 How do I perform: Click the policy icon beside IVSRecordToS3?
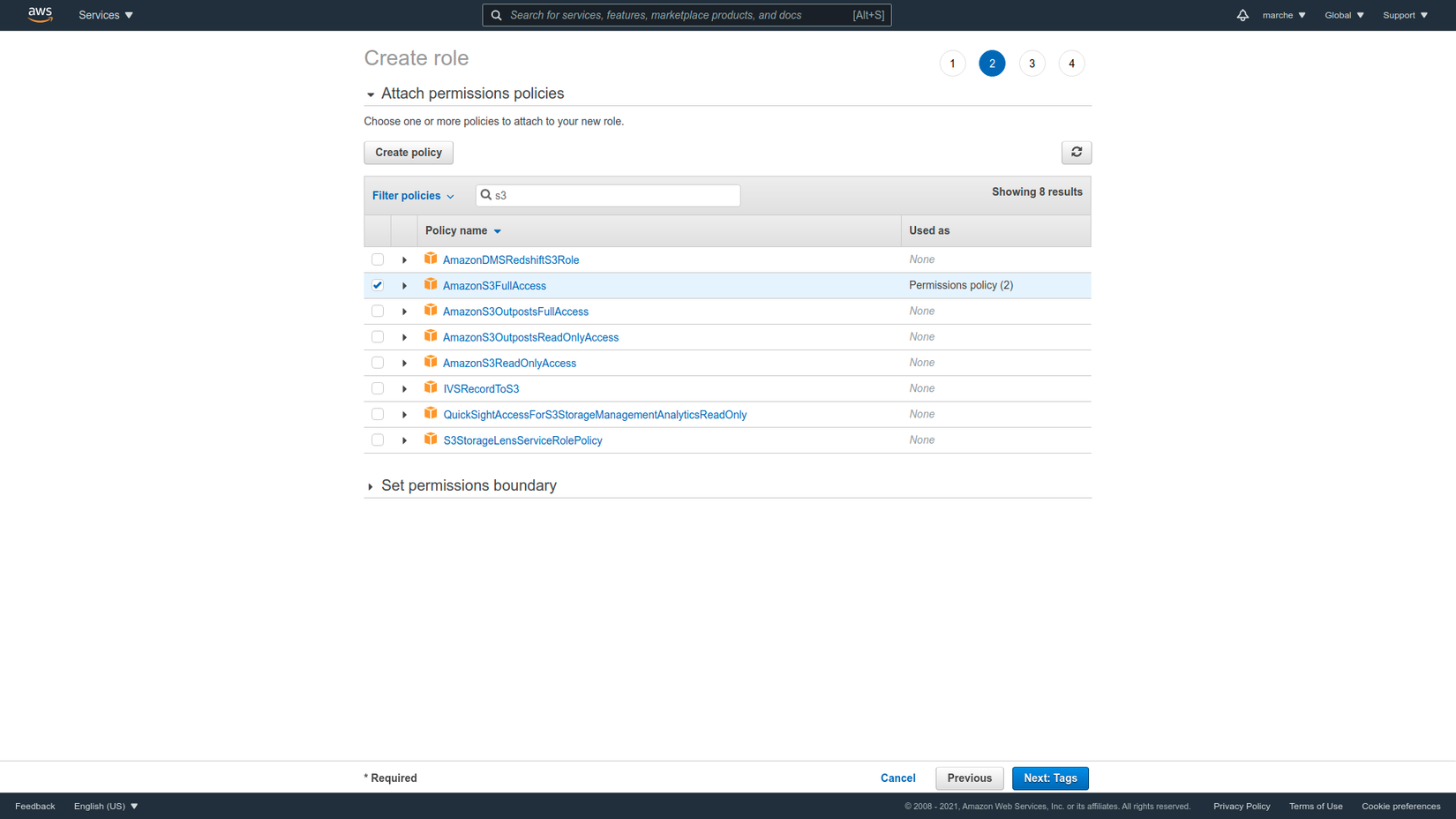point(431,387)
